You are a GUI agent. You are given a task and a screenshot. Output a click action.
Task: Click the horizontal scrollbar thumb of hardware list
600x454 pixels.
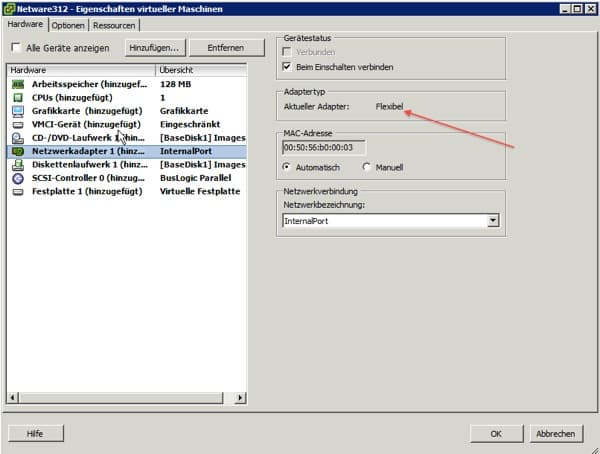point(121,398)
